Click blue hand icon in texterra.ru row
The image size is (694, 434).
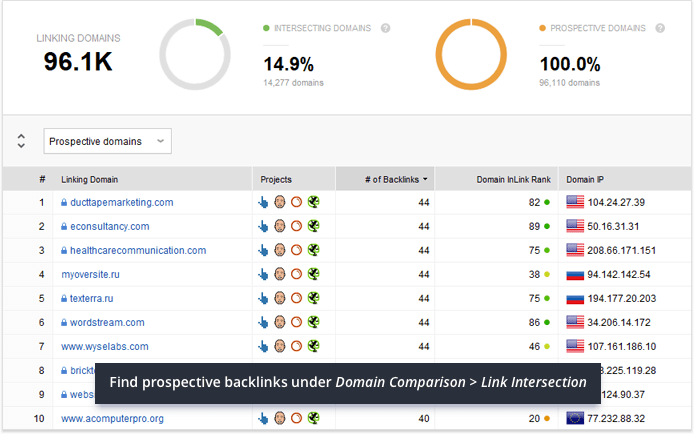coord(263,298)
